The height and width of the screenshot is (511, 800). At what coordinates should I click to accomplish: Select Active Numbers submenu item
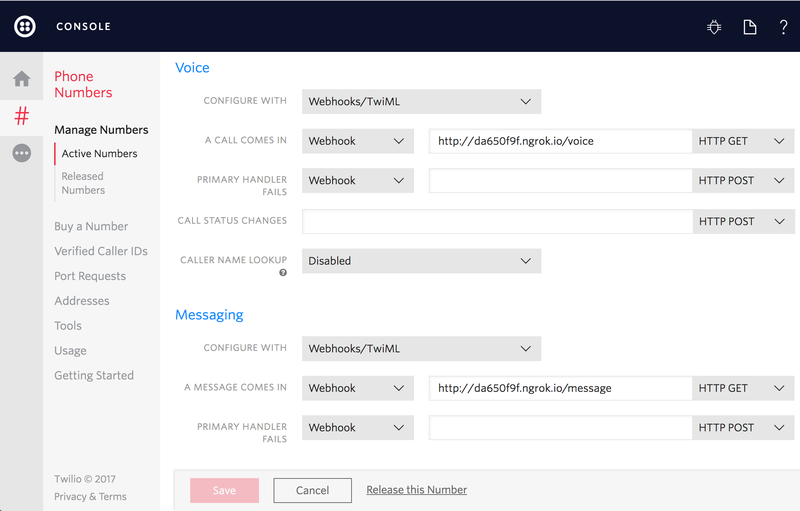99,154
